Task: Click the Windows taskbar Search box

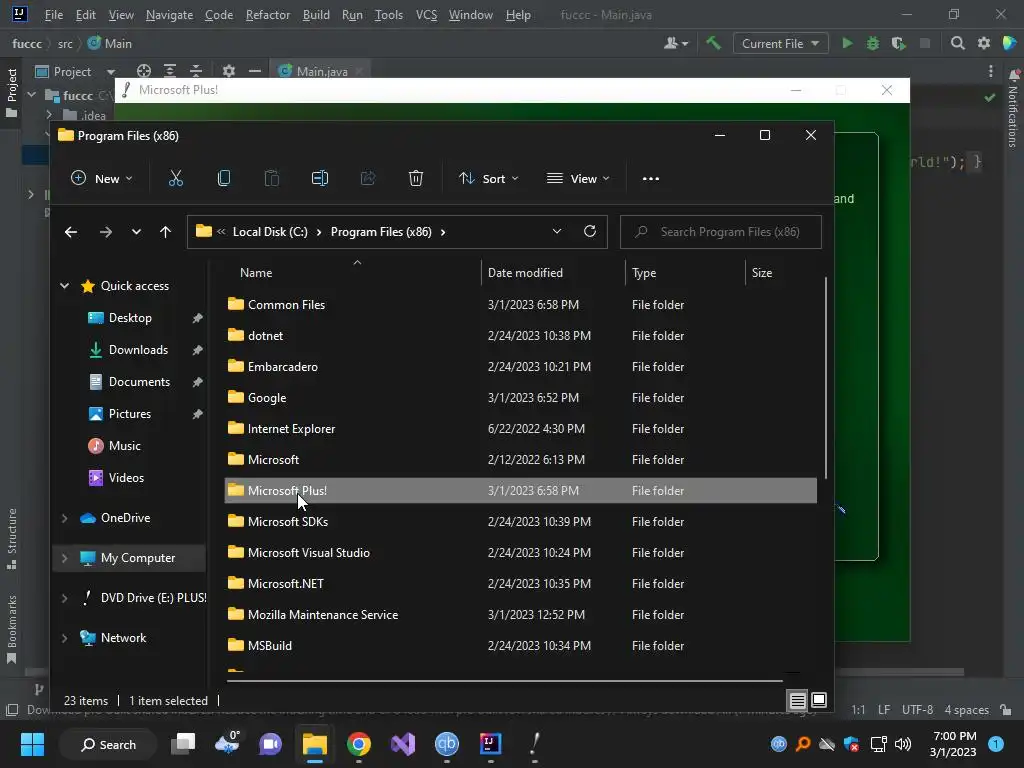Action: (108, 744)
